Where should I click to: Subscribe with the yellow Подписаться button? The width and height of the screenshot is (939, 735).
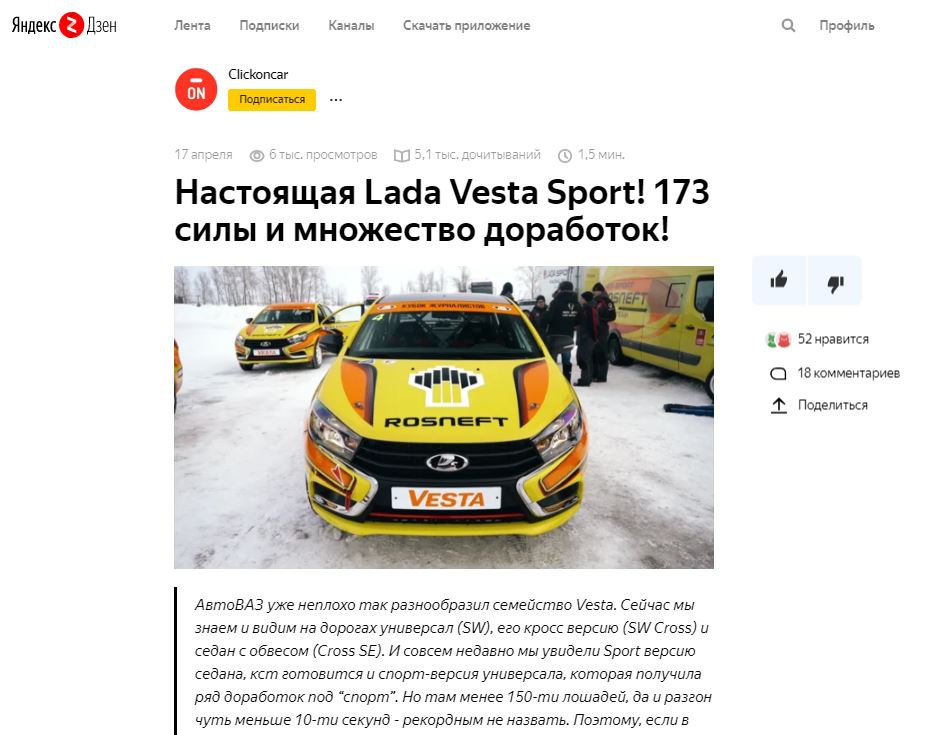coord(271,99)
